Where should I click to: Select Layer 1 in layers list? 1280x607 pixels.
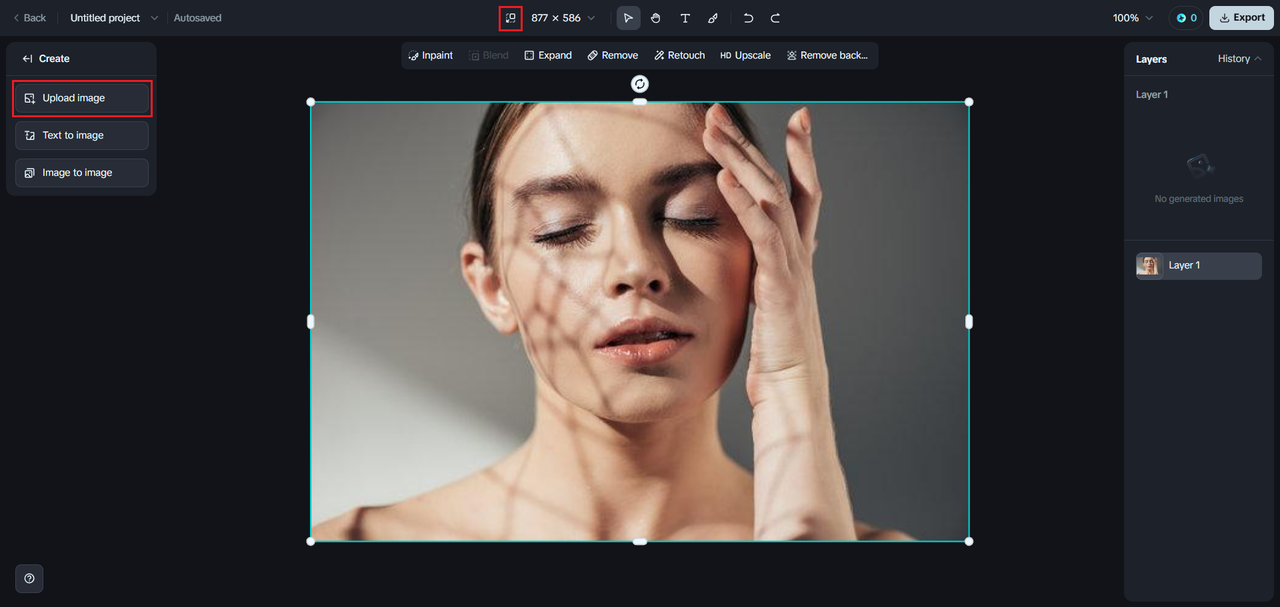(1199, 266)
